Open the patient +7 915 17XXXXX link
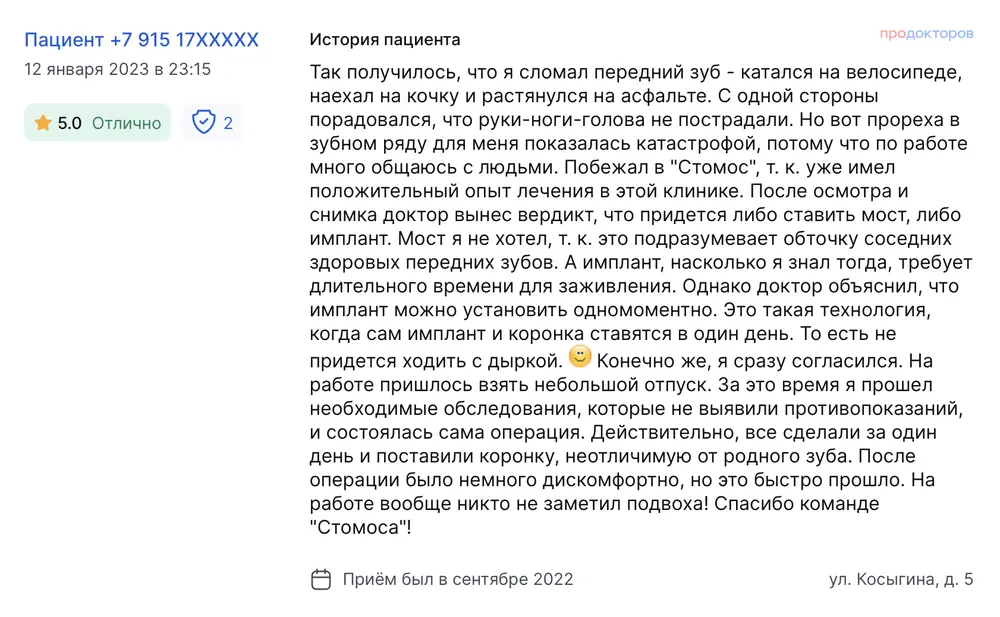 coord(141,40)
